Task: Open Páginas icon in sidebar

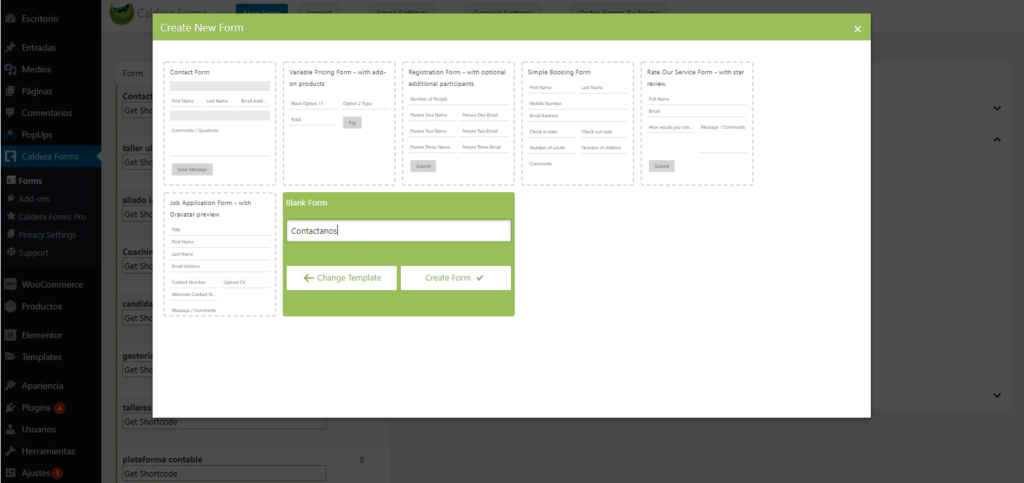Action: point(10,91)
